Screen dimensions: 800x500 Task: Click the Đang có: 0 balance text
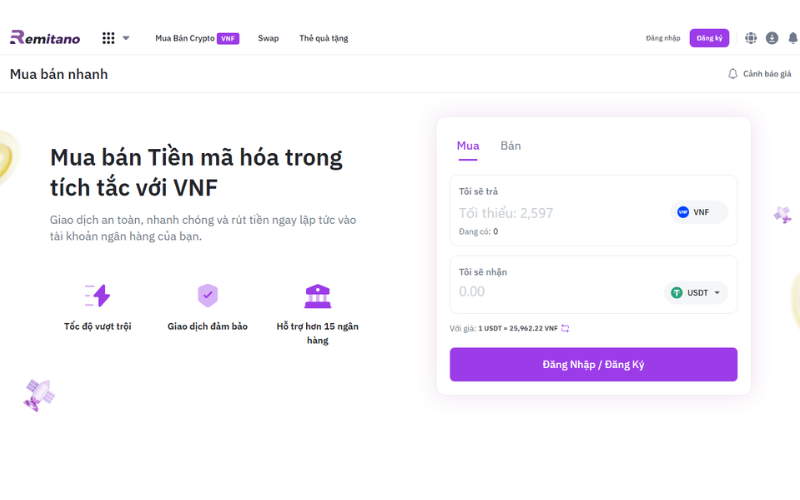(x=478, y=232)
